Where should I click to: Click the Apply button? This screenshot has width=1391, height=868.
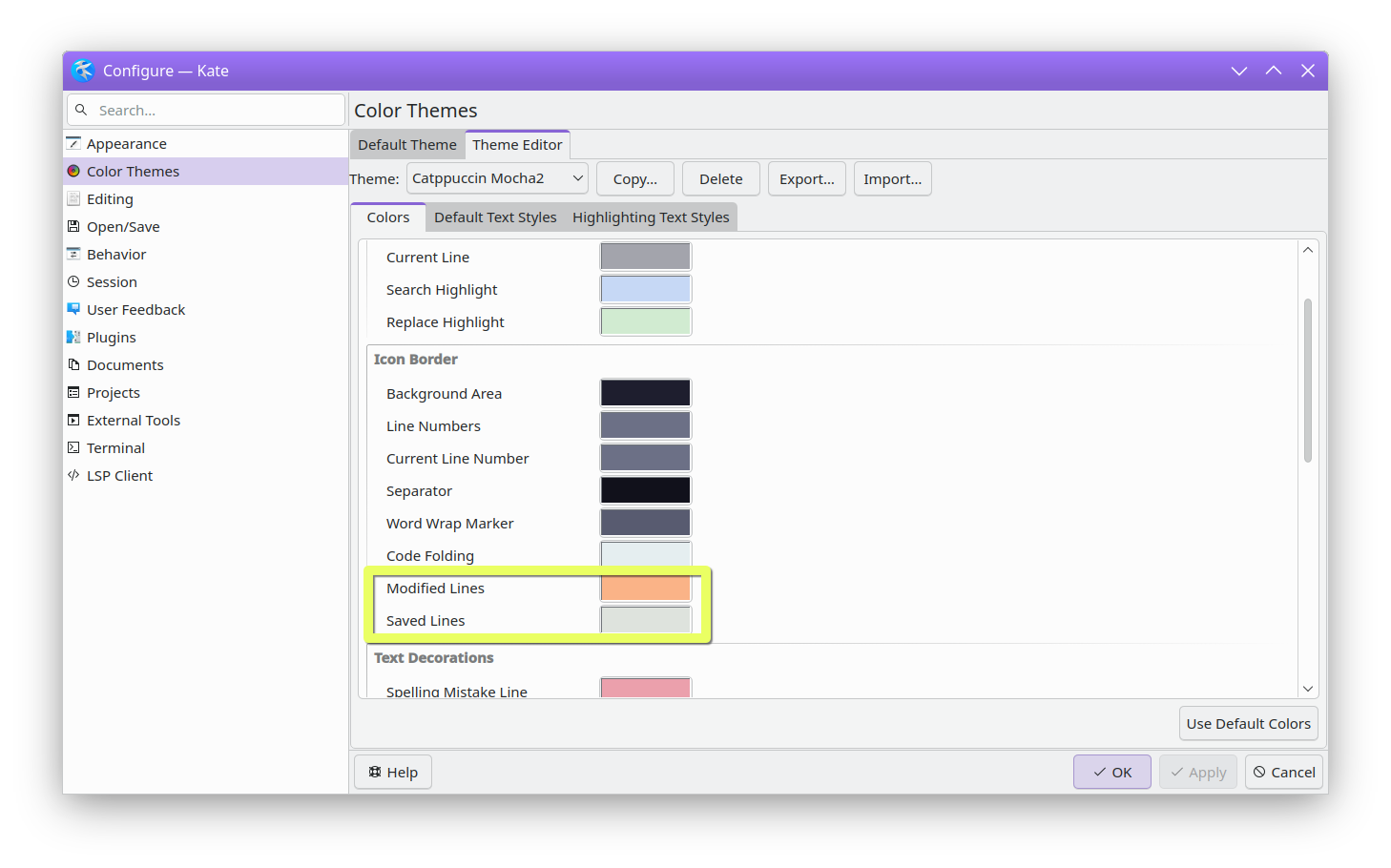coord(1198,773)
